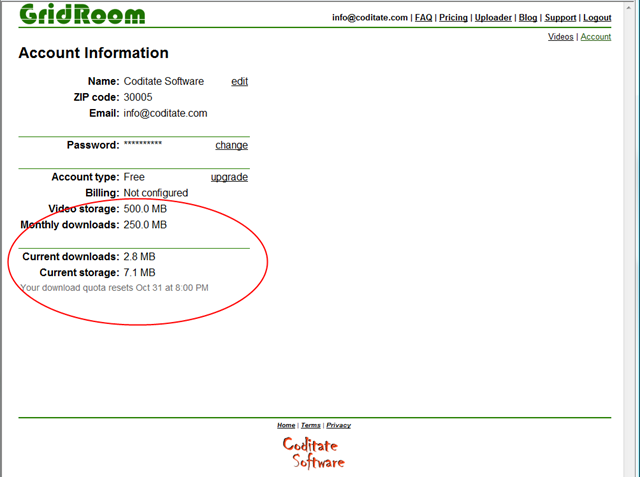Select the Billing value Not configured

pyautogui.click(x=156, y=193)
